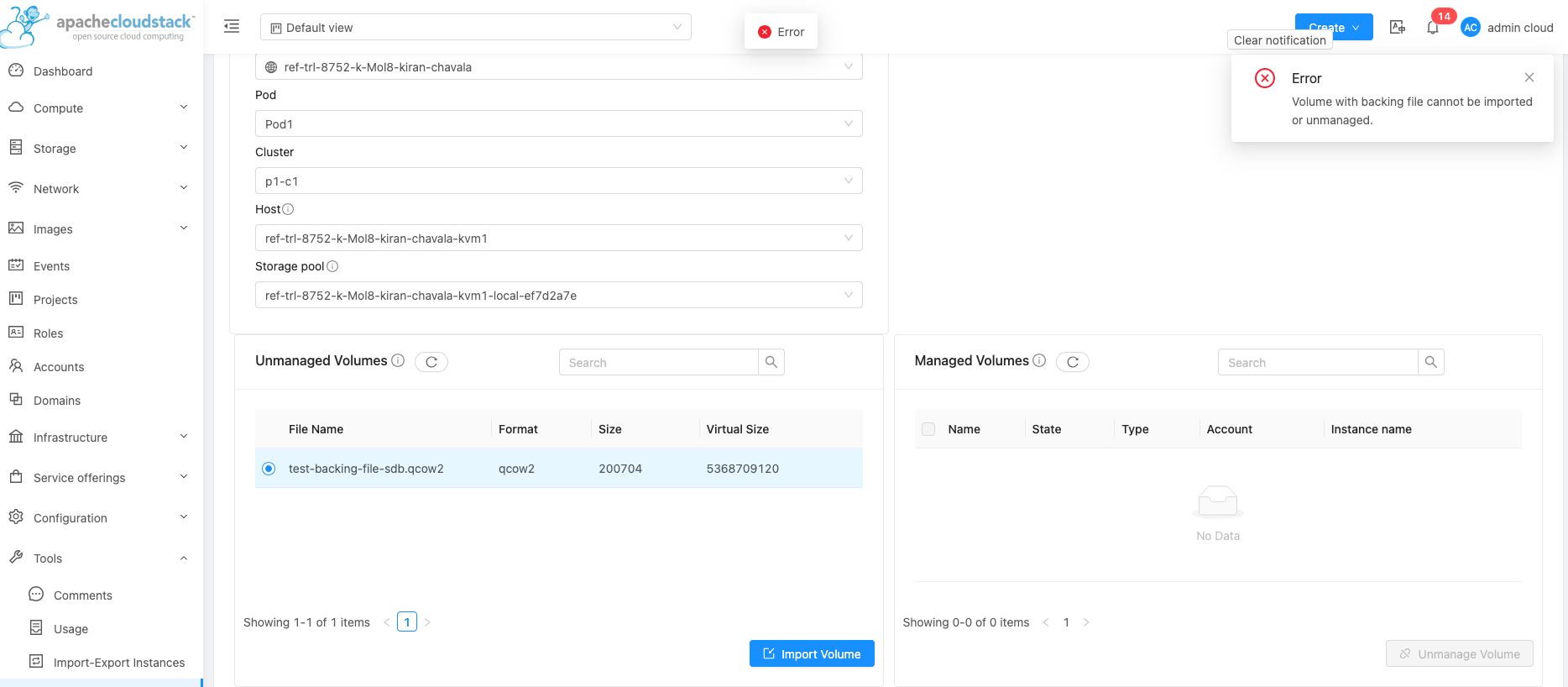Click Clear notification
The image size is (1568, 687).
click(1280, 39)
